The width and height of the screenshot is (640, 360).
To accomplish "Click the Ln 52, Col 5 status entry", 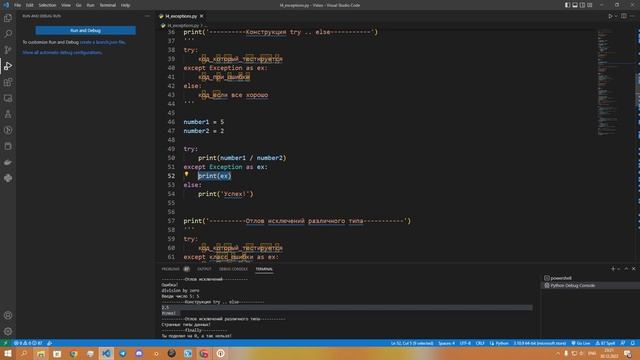I will (x=412, y=343).
